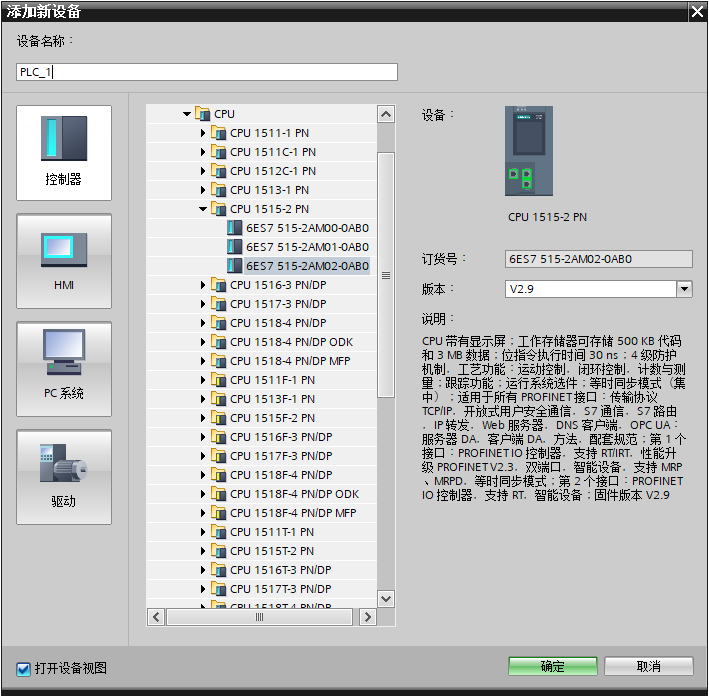Open the 版本 V2.9 version dropdown

684,289
